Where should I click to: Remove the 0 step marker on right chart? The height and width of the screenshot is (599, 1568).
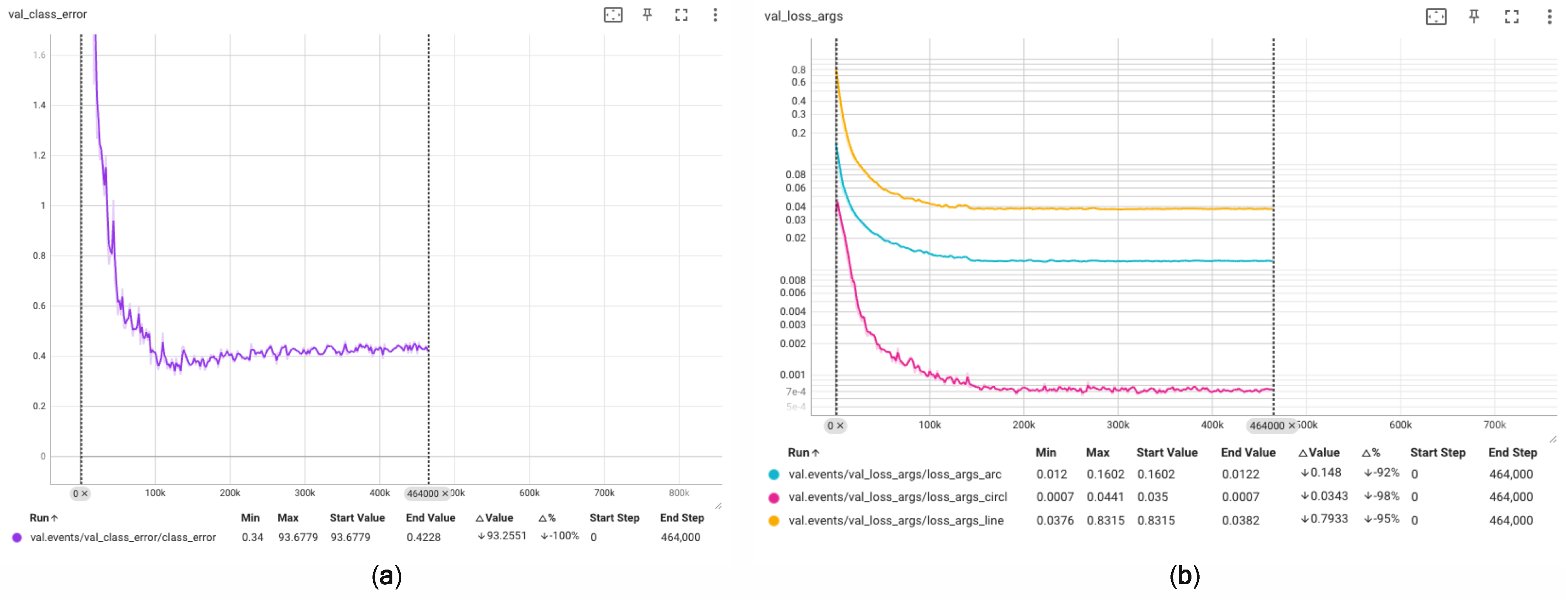840,426
